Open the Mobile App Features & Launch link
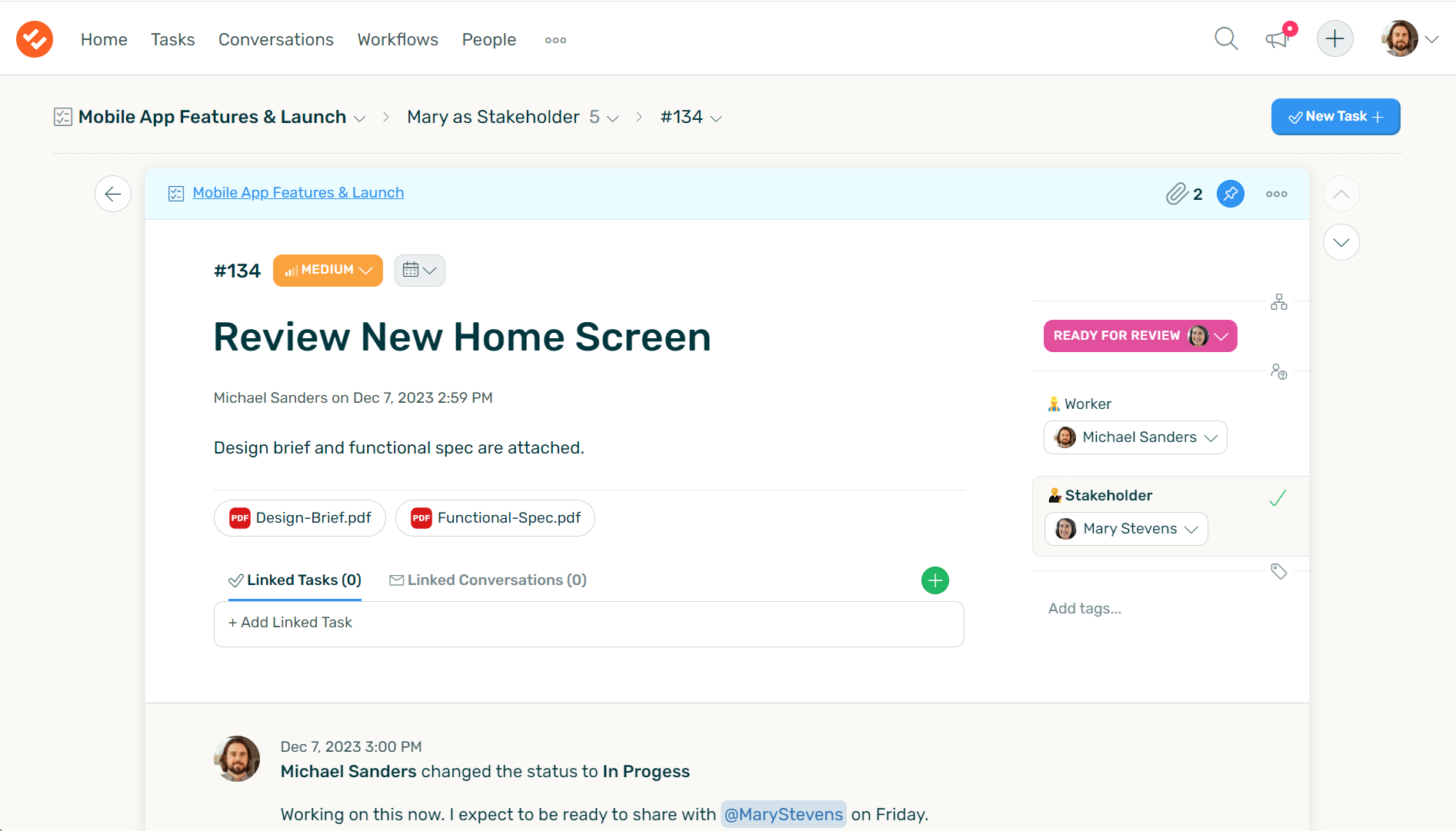1456x831 pixels. tap(298, 193)
